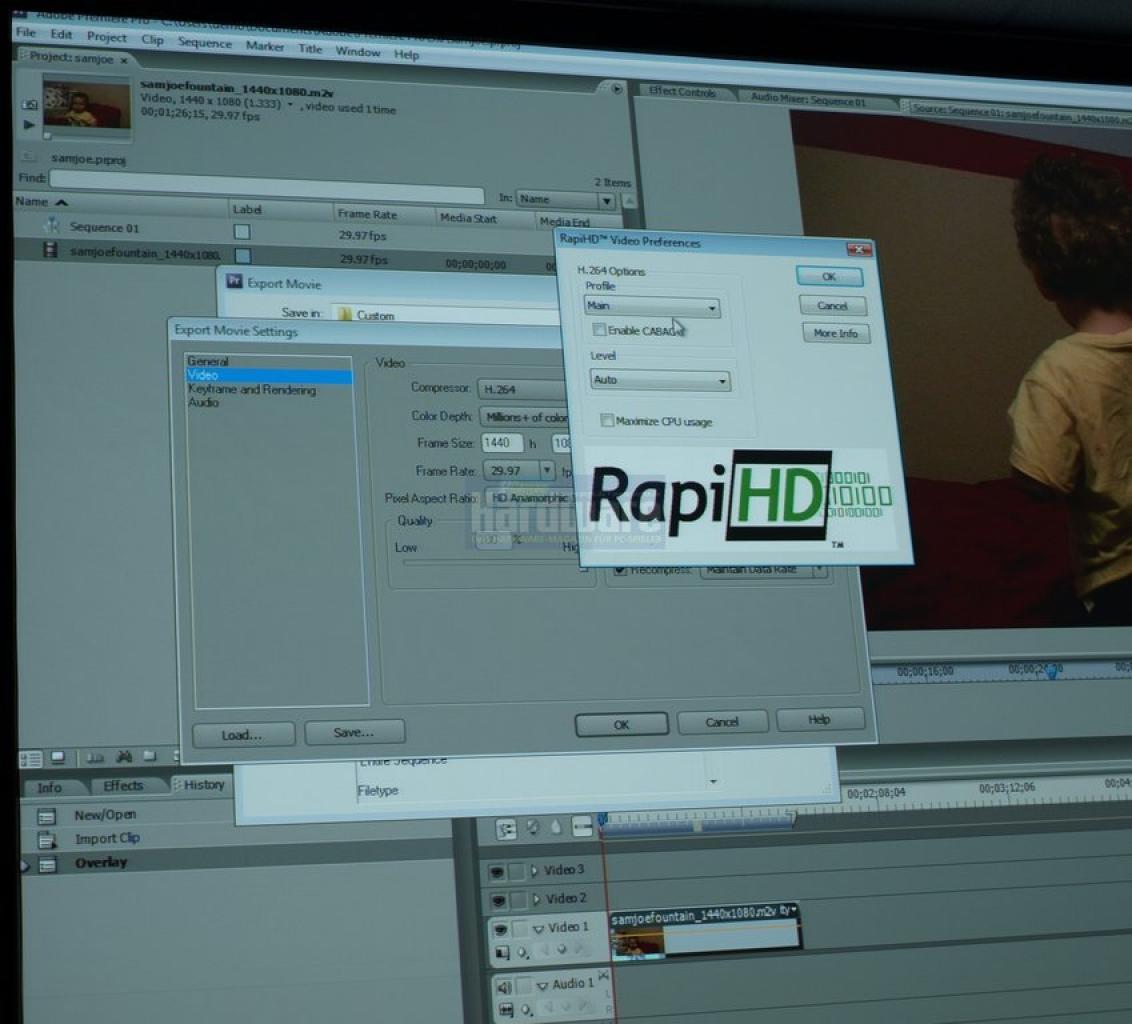Switch to the Effect Controls tab
Image resolution: width=1132 pixels, height=1024 pixels.
pos(682,92)
